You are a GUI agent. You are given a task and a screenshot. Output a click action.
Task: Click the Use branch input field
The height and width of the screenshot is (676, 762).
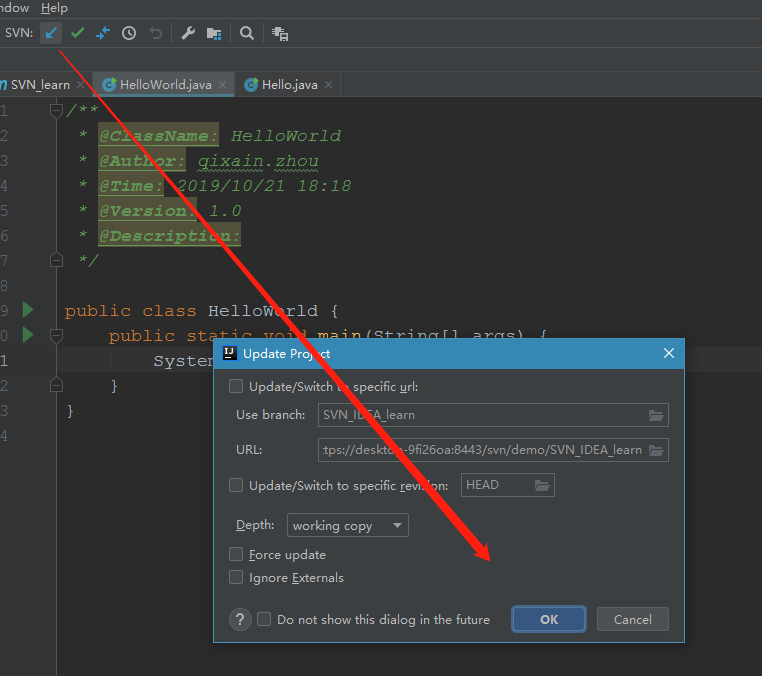pos(493,415)
